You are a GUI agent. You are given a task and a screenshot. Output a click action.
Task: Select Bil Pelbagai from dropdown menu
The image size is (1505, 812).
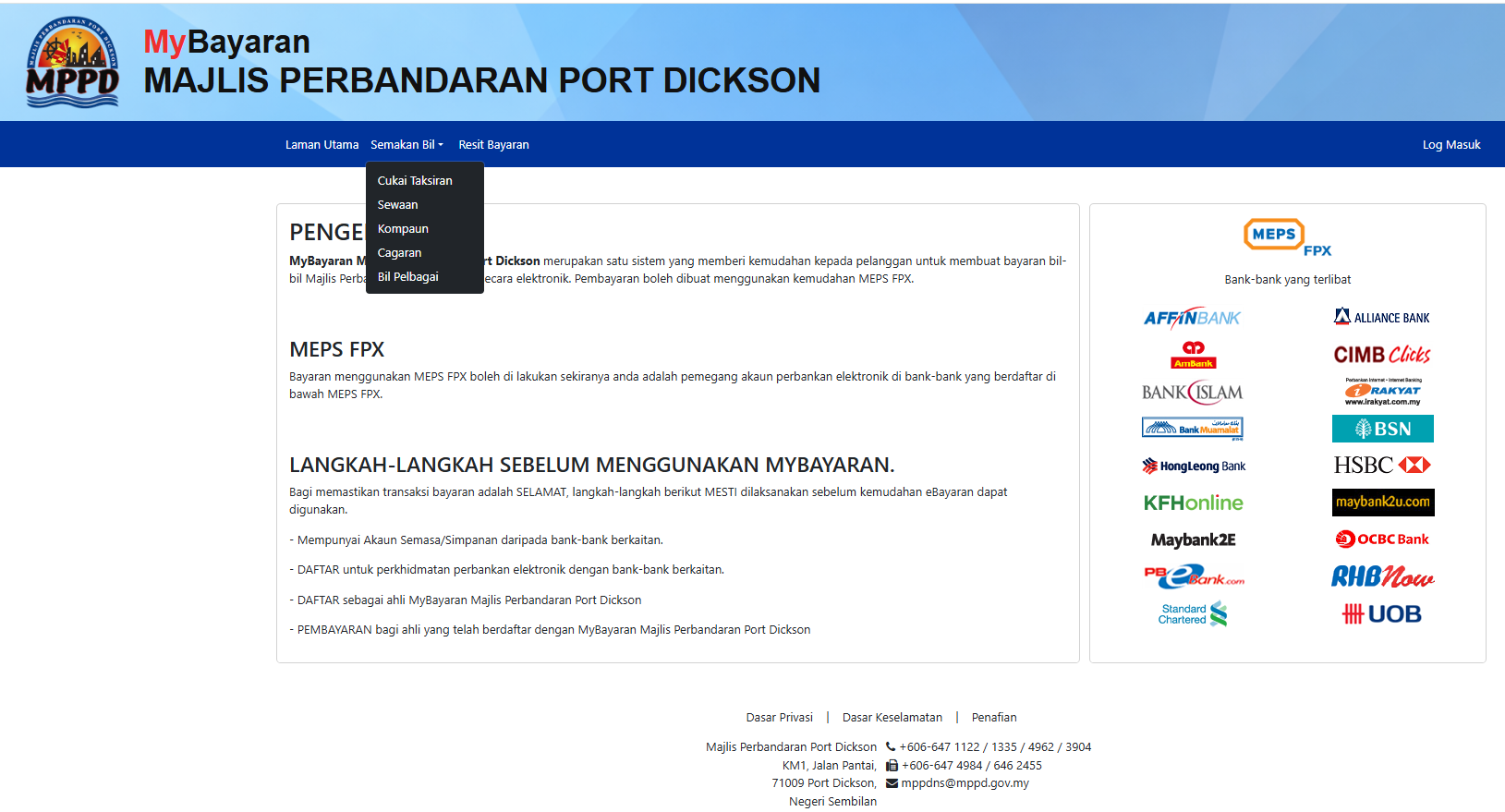425,277
